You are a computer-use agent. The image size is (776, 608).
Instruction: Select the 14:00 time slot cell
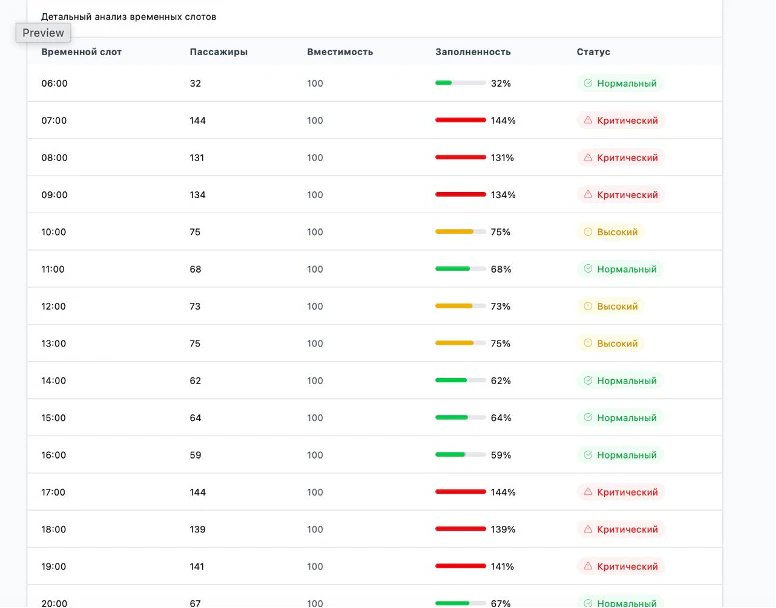coord(53,380)
